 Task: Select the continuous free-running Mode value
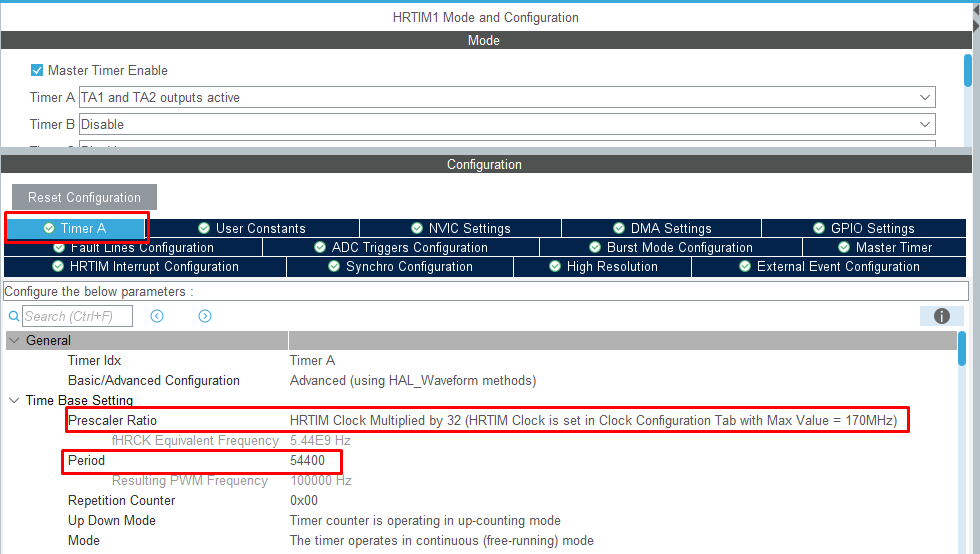pyautogui.click(x=442, y=541)
